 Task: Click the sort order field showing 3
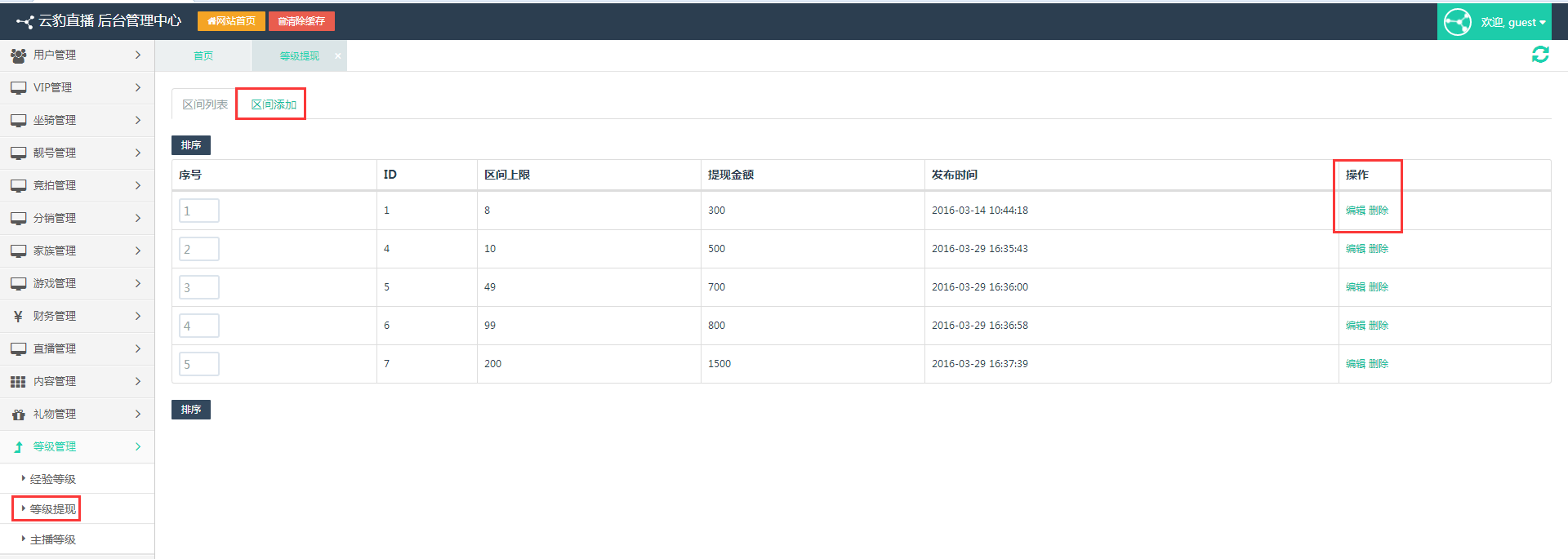pyautogui.click(x=199, y=287)
